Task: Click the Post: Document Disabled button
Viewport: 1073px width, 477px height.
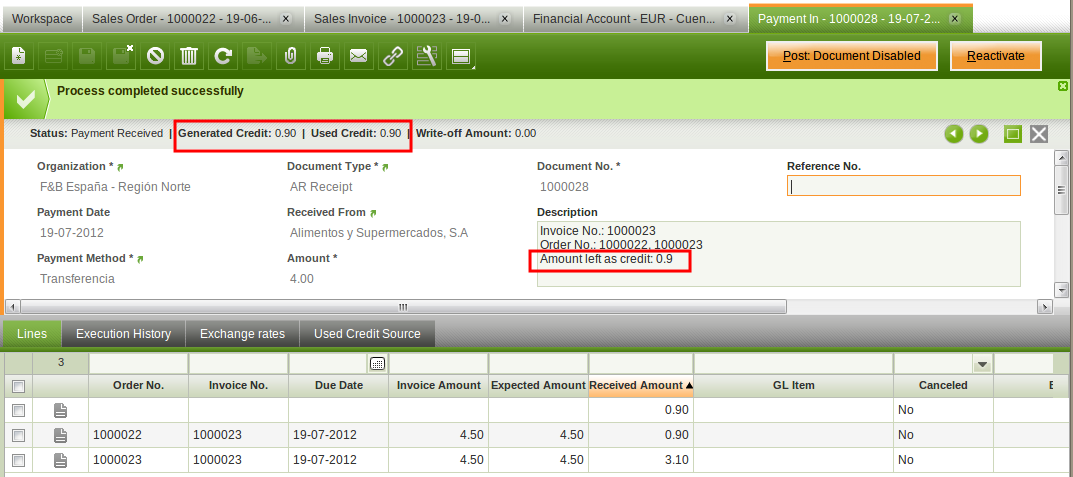Action: [x=851, y=56]
